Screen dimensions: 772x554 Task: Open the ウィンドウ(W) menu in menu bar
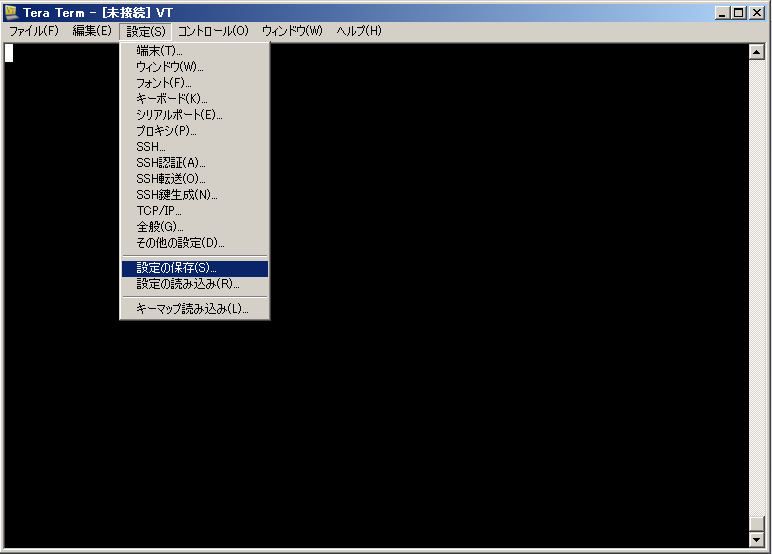click(292, 31)
